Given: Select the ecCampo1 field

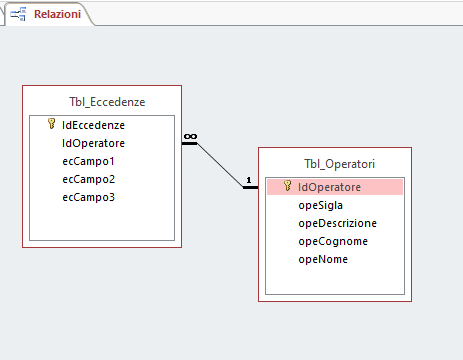Looking at the screenshot, I should (x=88, y=161).
